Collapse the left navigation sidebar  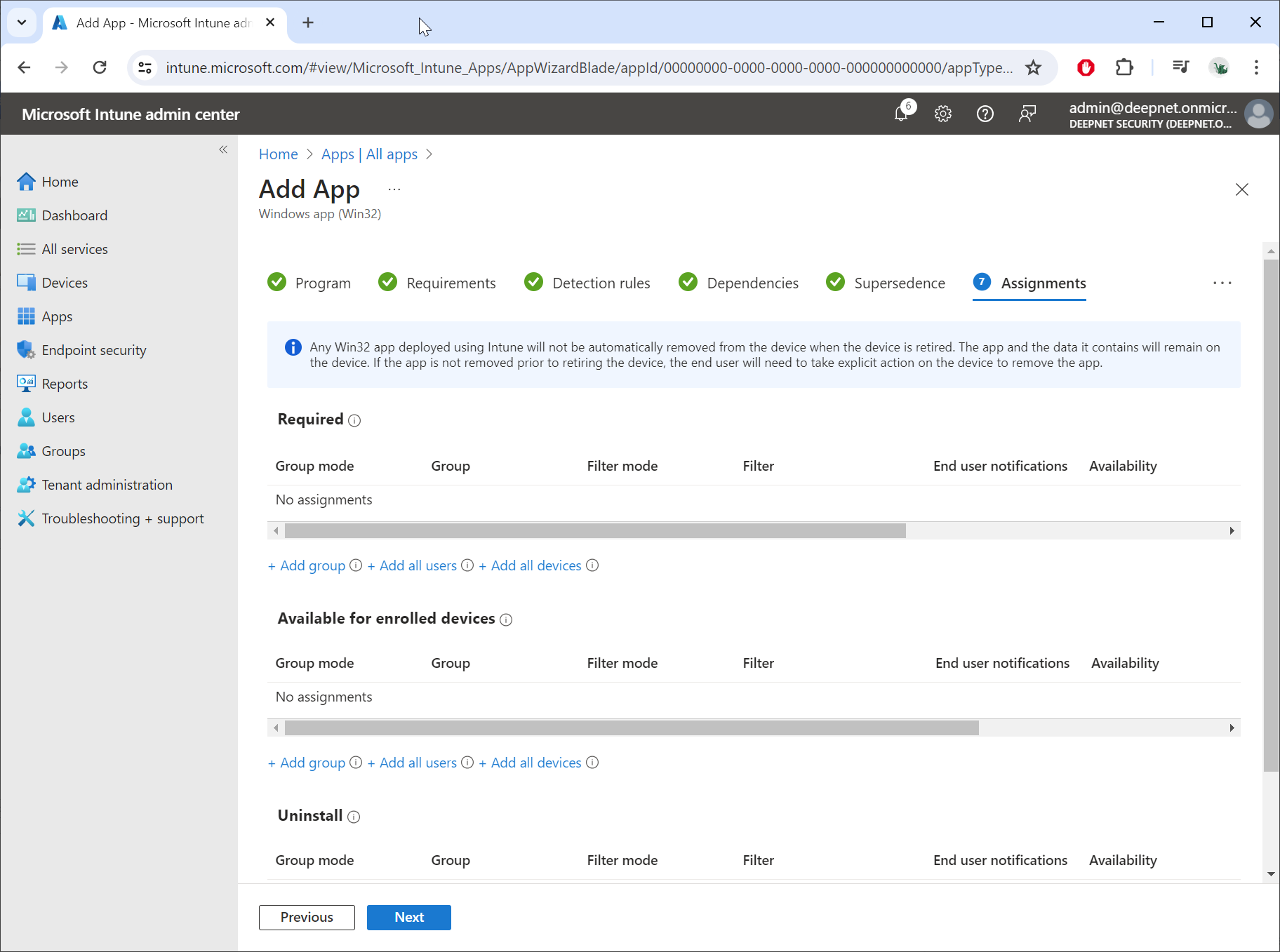coord(223,149)
